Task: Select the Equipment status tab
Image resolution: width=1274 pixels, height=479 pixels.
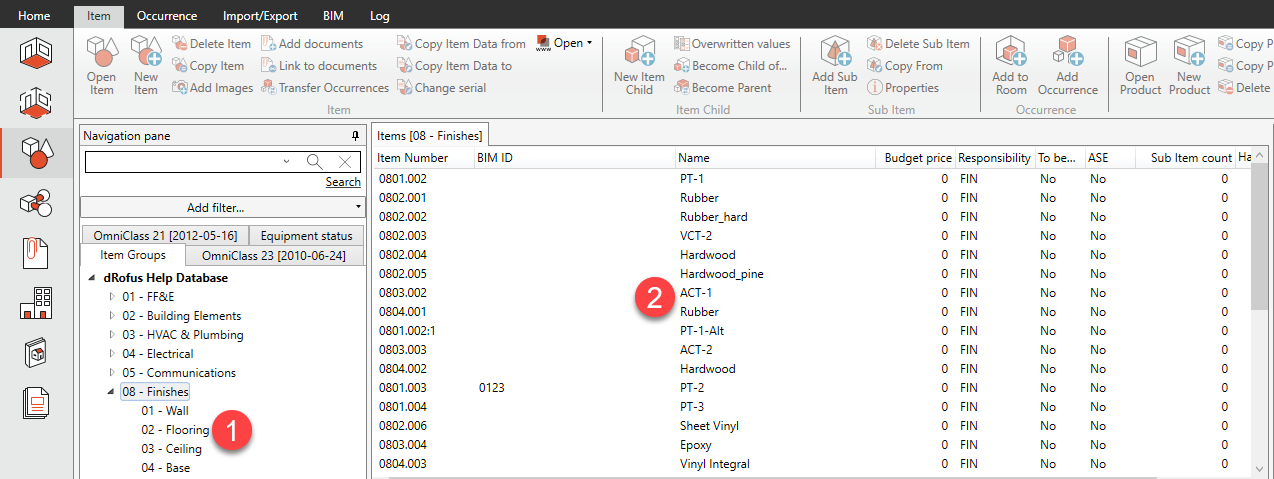Action: pyautogui.click(x=306, y=236)
